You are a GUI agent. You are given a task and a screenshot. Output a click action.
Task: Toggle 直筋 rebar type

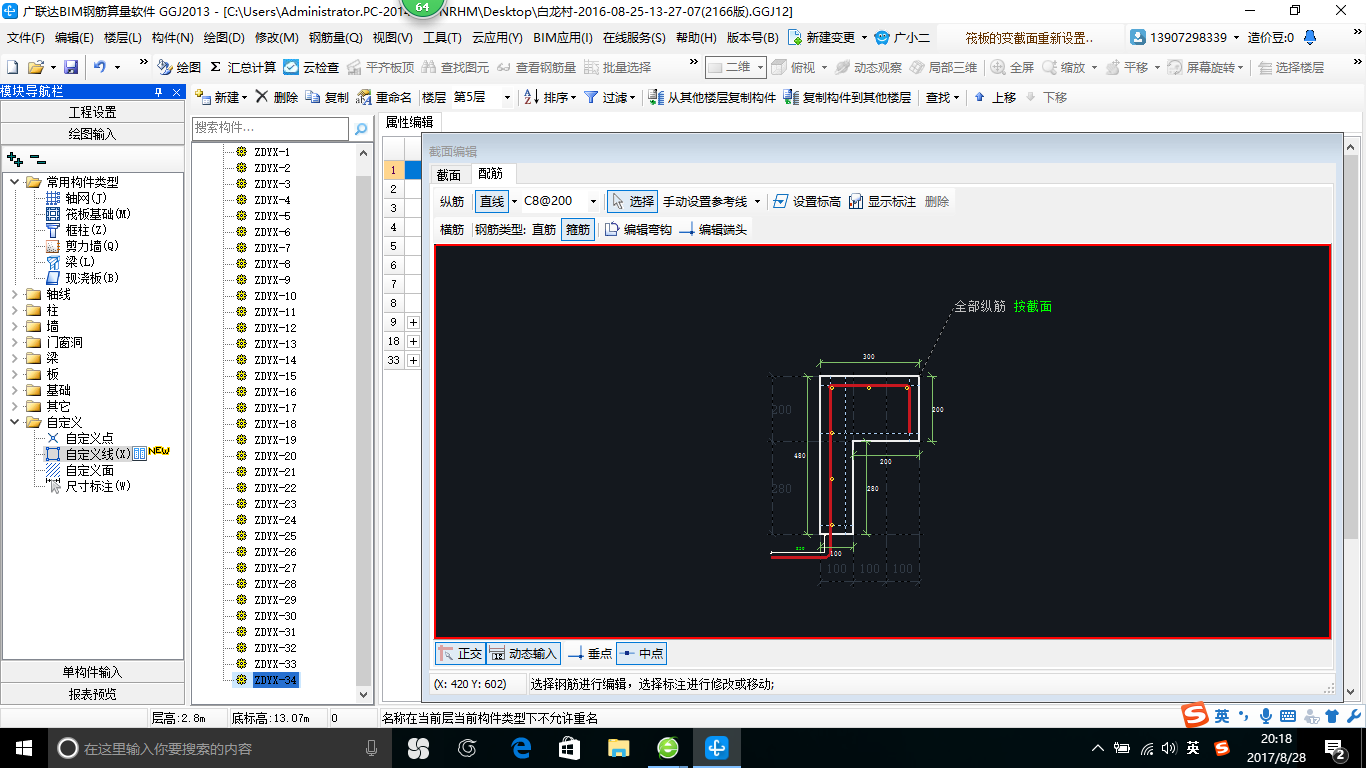543,229
